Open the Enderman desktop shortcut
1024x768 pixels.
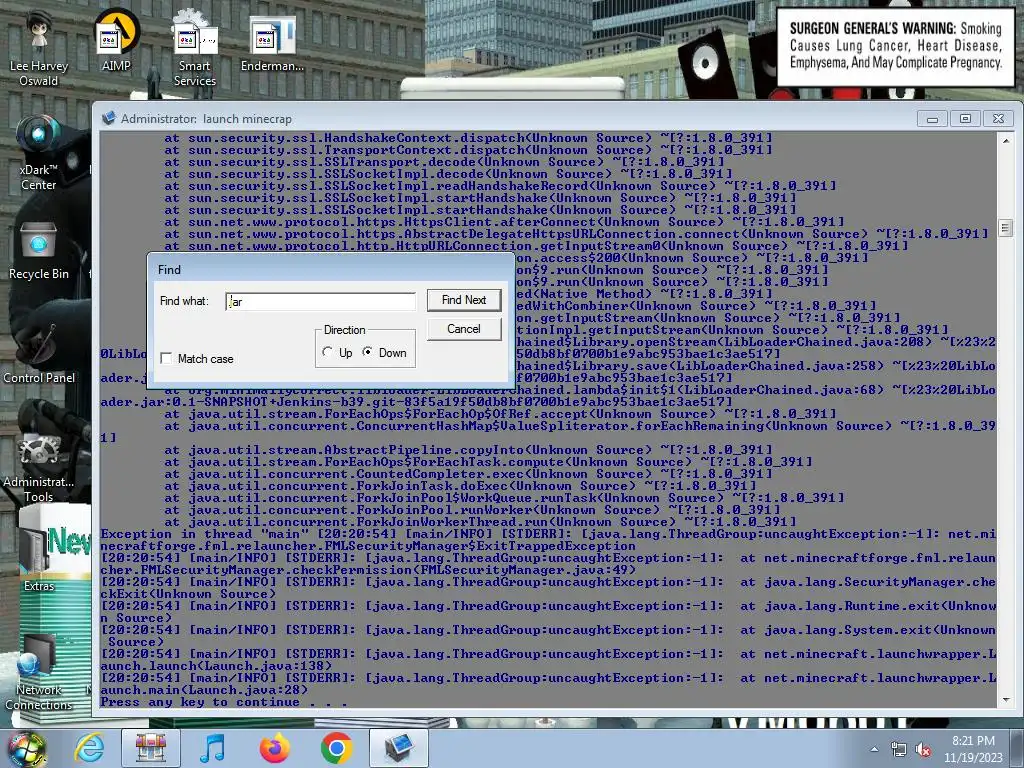tap(272, 42)
